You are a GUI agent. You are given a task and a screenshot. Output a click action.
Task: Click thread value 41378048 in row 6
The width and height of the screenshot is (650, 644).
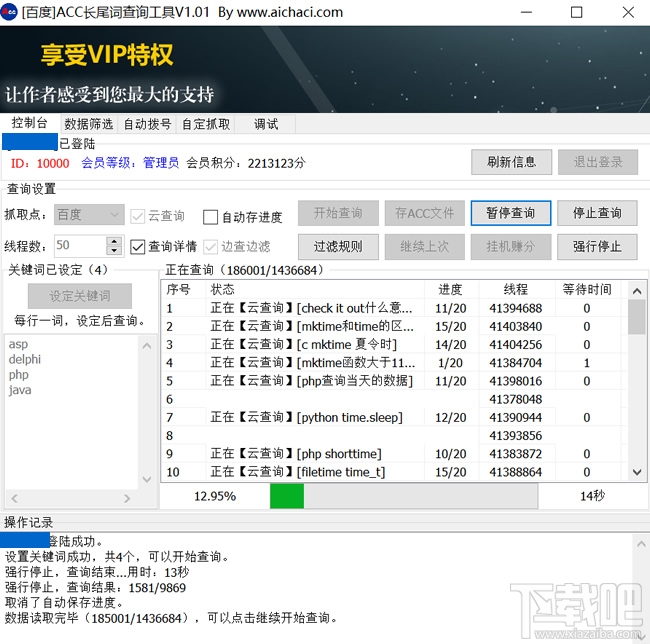click(516, 399)
